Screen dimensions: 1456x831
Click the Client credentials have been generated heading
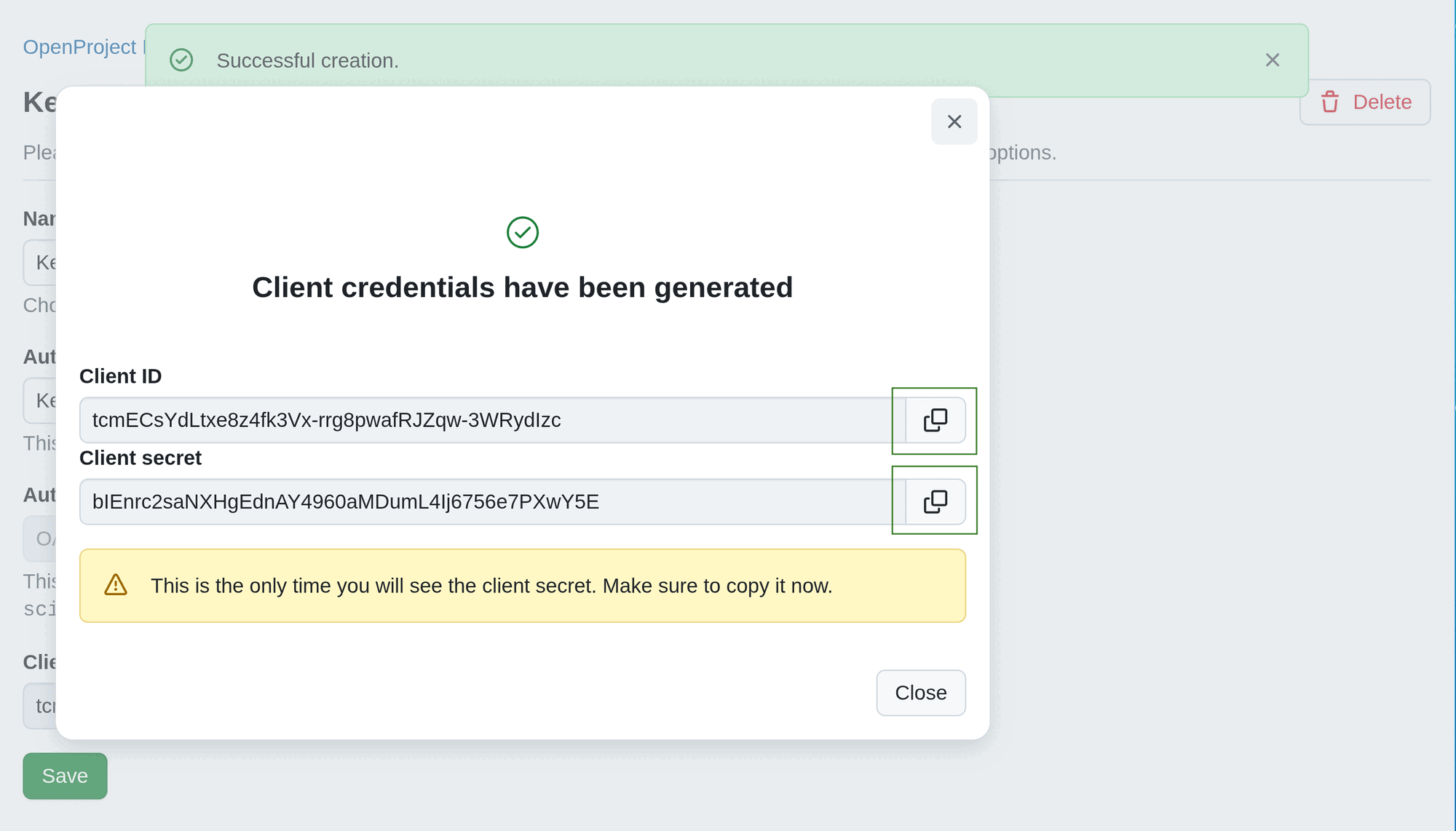coord(522,287)
